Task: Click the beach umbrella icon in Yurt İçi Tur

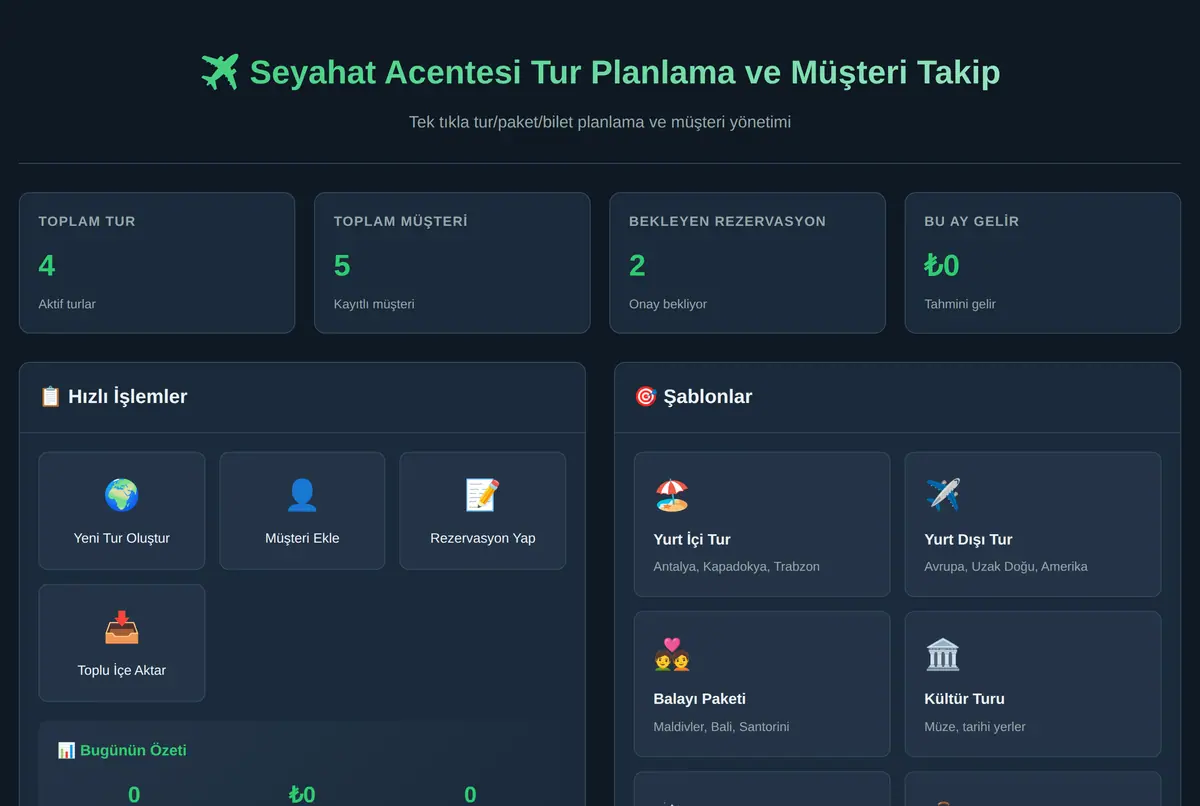Action: click(x=672, y=495)
